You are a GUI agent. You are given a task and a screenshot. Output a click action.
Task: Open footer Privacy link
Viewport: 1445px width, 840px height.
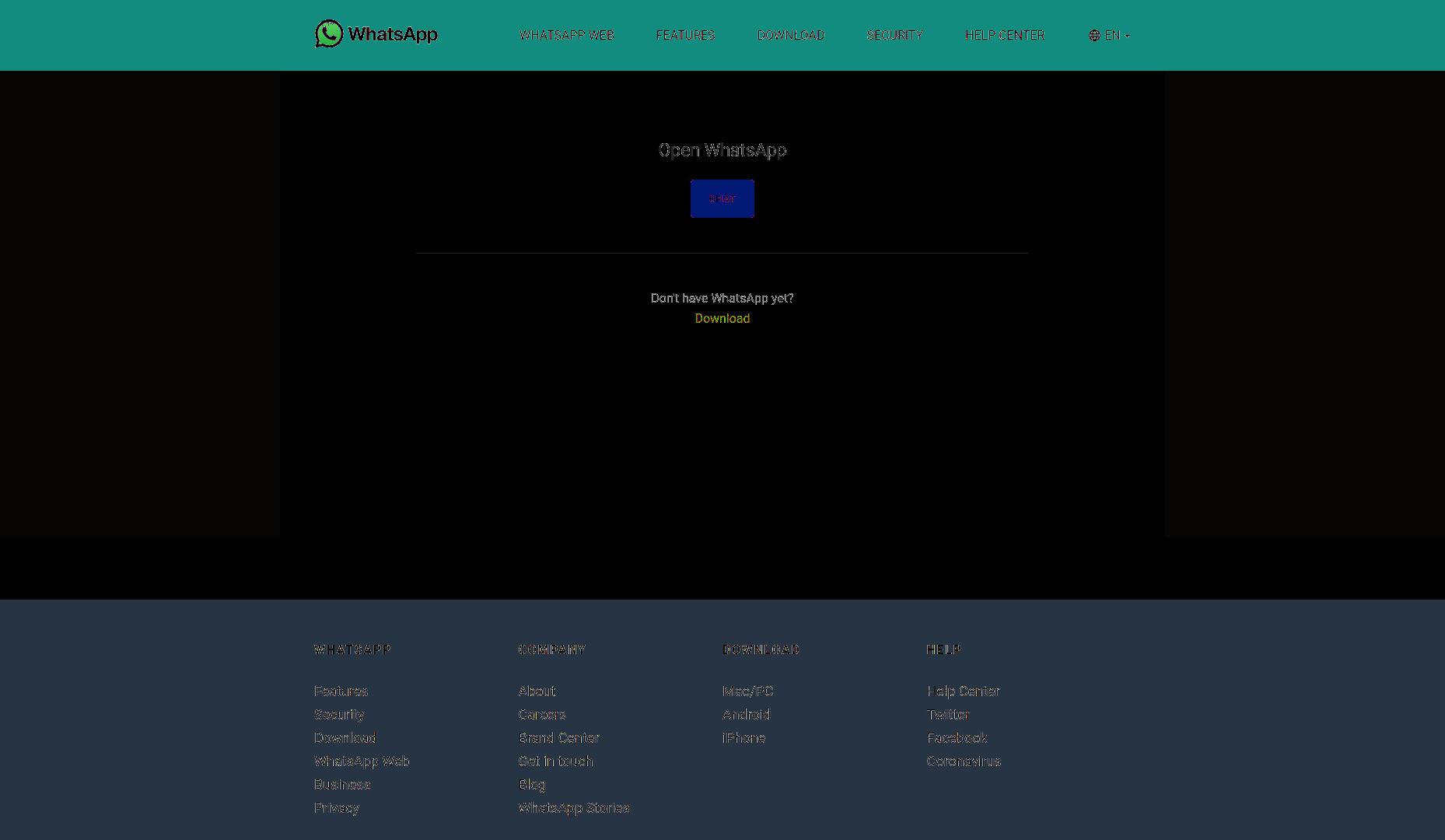click(x=336, y=807)
